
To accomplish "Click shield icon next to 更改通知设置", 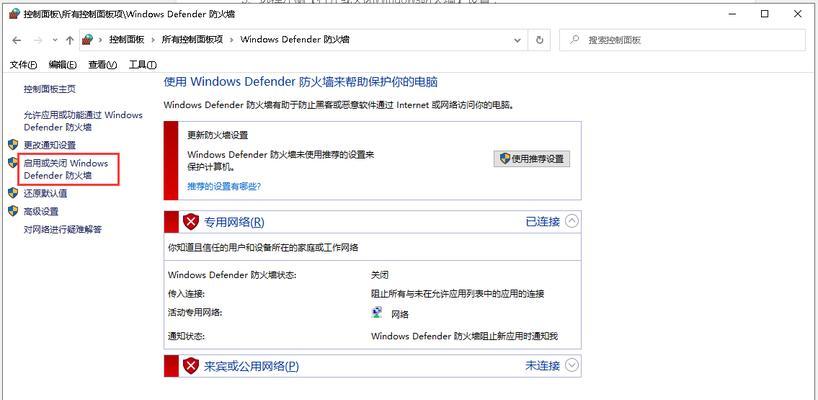I will 13,144.
